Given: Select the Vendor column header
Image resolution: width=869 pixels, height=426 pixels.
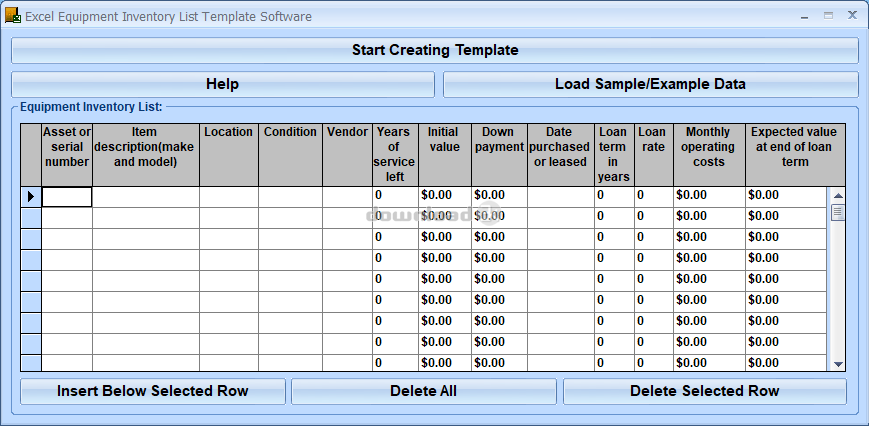Looking at the screenshot, I should [x=347, y=155].
